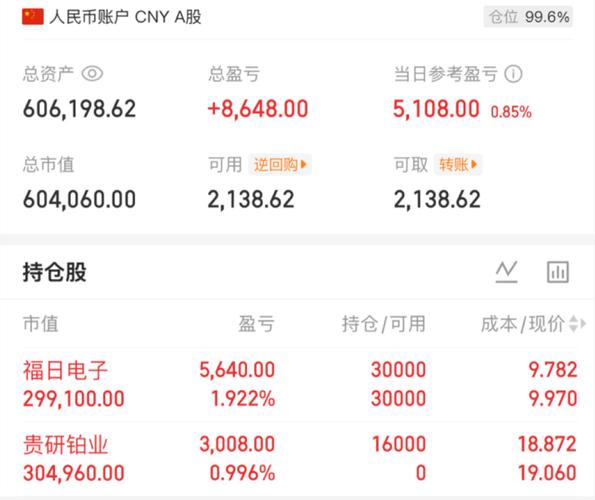Open 福日电子 holding row
The image size is (595, 500).
coord(300,384)
